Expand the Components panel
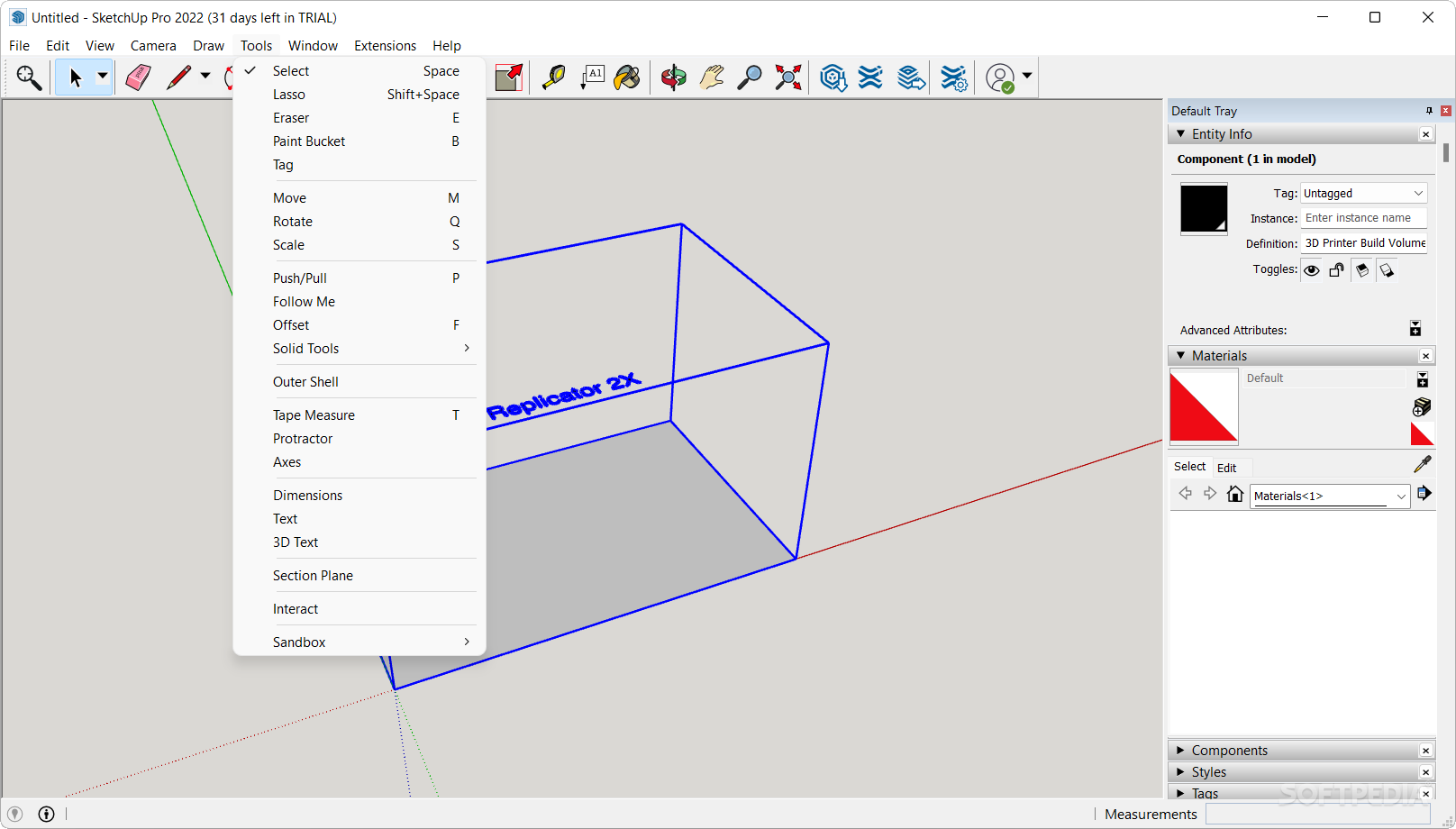Viewport: 1456px width, 829px height. pyautogui.click(x=1181, y=750)
